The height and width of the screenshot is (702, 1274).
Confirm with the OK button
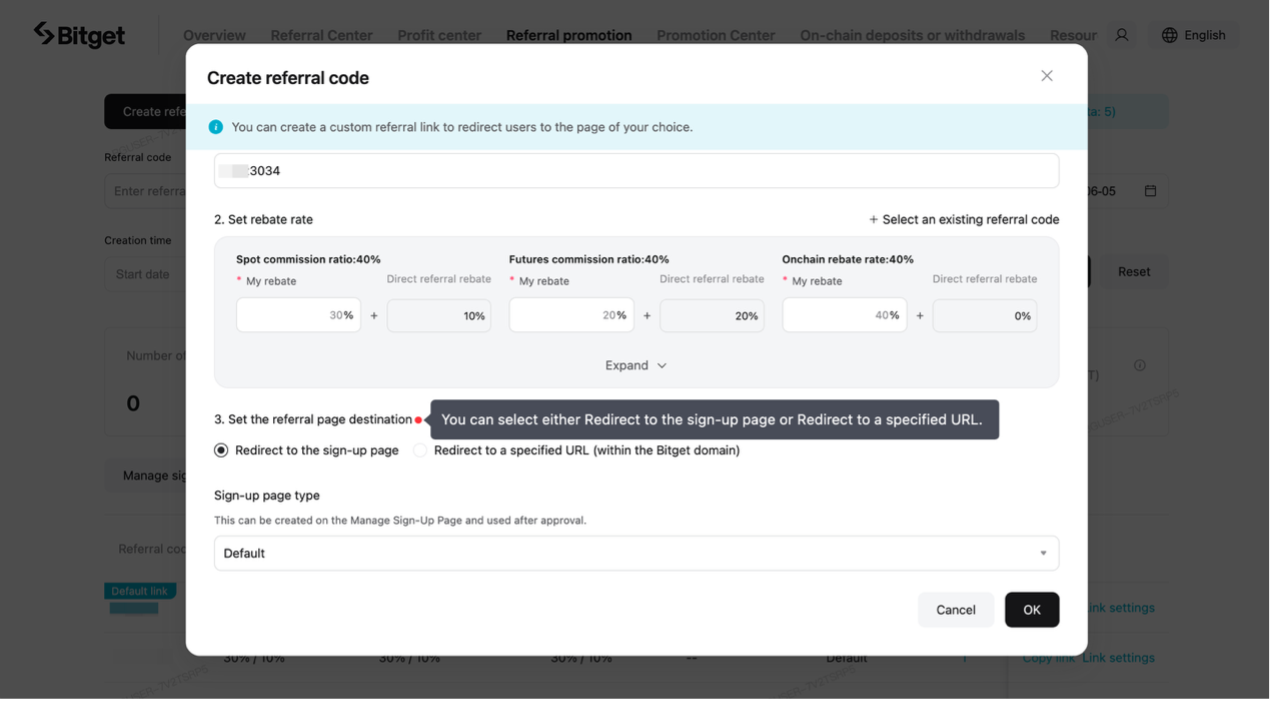(x=1032, y=609)
